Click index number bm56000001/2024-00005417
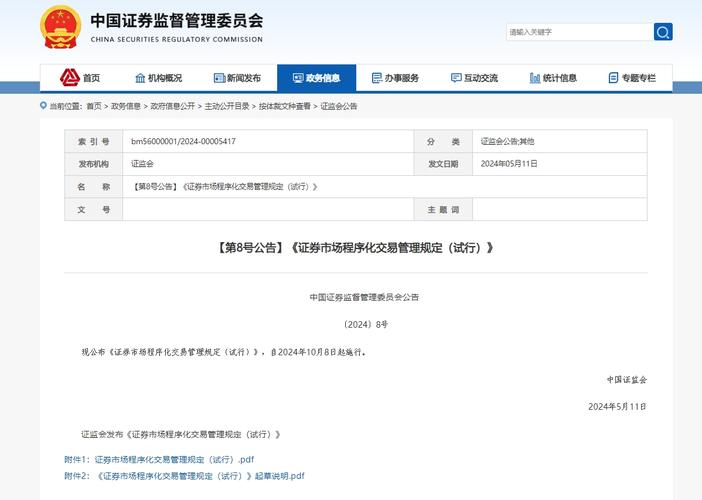702x500 pixels. click(x=183, y=141)
